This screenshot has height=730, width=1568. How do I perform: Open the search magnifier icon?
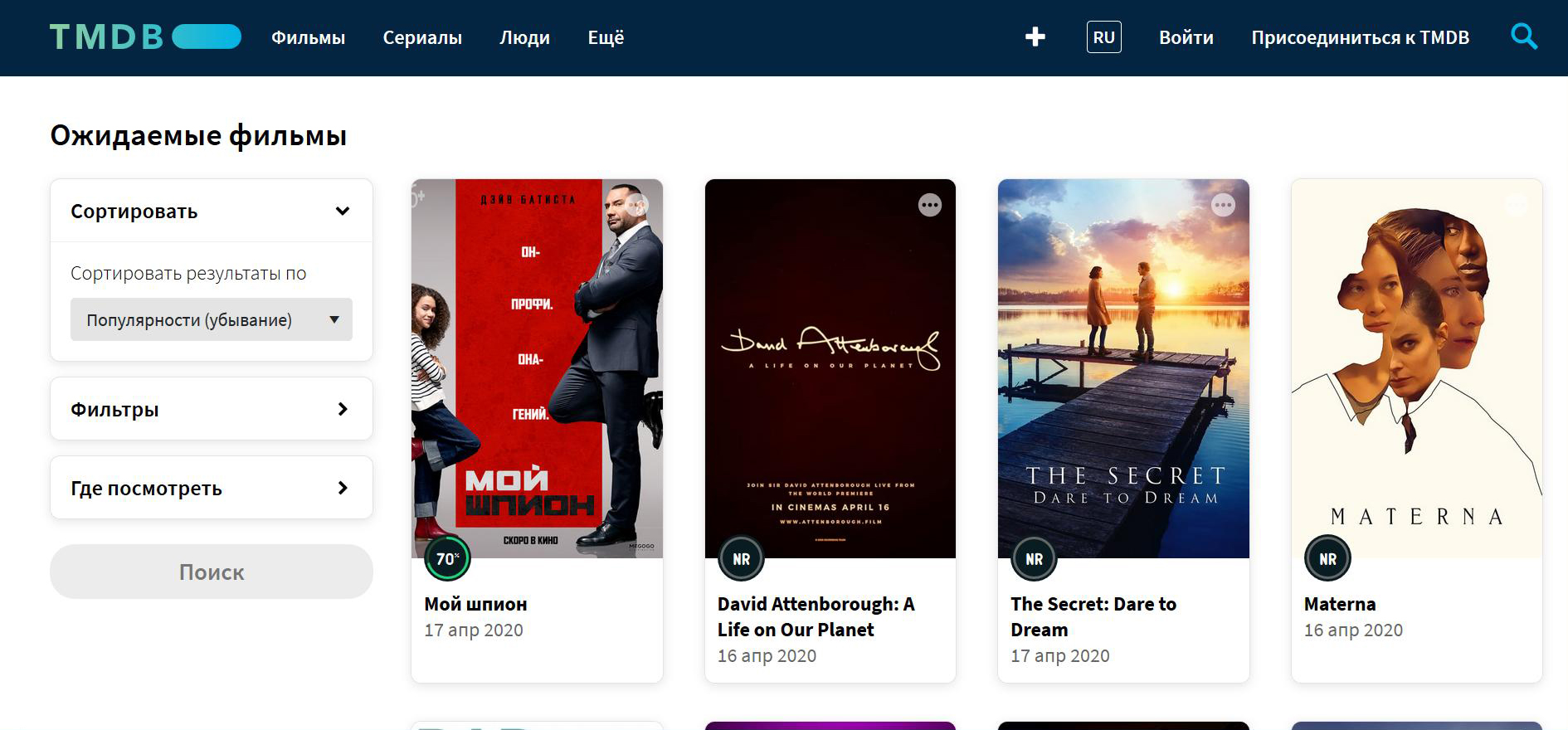click(x=1523, y=37)
